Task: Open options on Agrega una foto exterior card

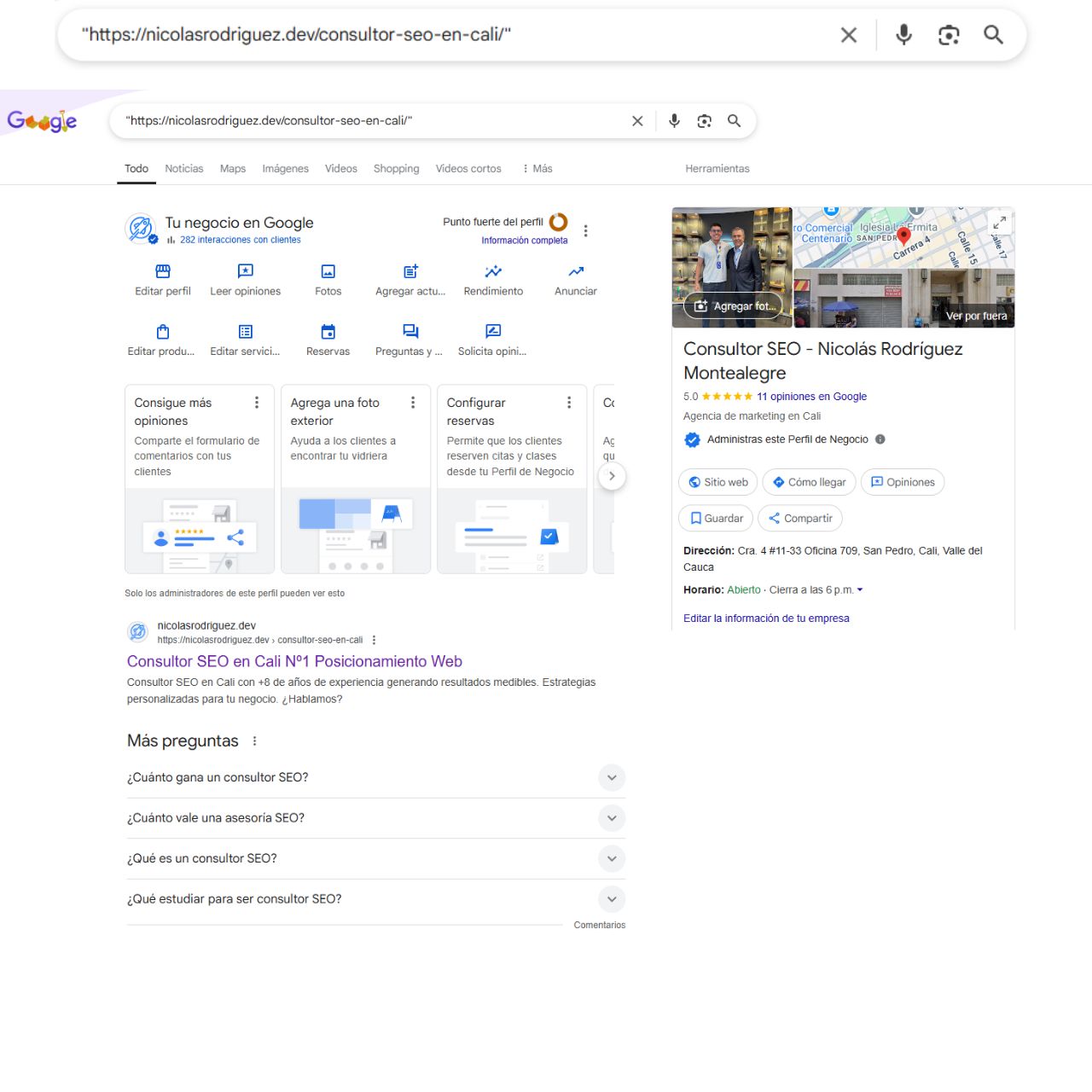Action: (413, 403)
